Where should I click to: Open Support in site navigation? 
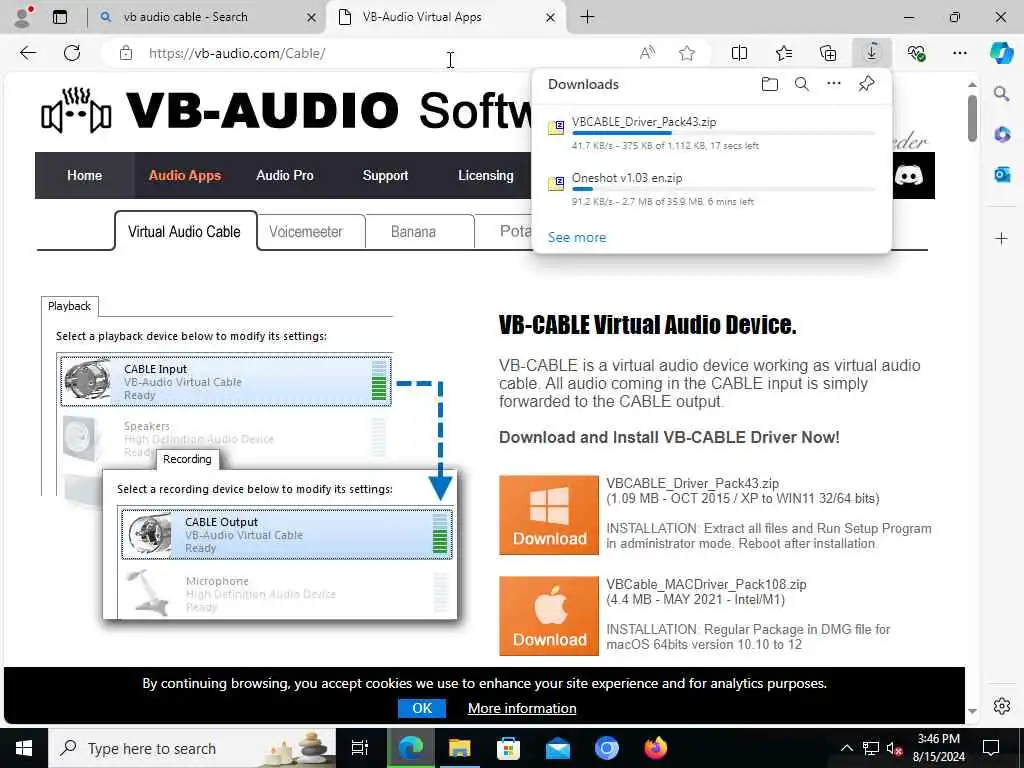click(385, 175)
